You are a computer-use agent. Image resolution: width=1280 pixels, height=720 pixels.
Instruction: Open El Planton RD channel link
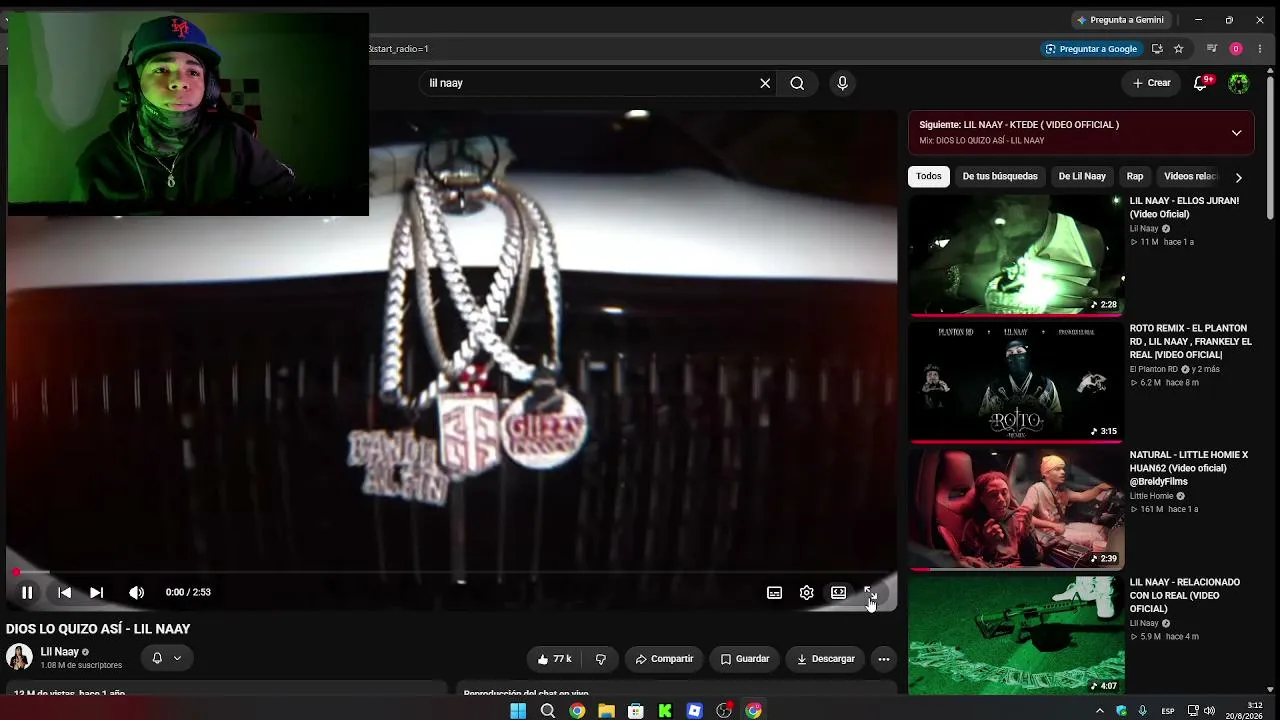click(1154, 369)
